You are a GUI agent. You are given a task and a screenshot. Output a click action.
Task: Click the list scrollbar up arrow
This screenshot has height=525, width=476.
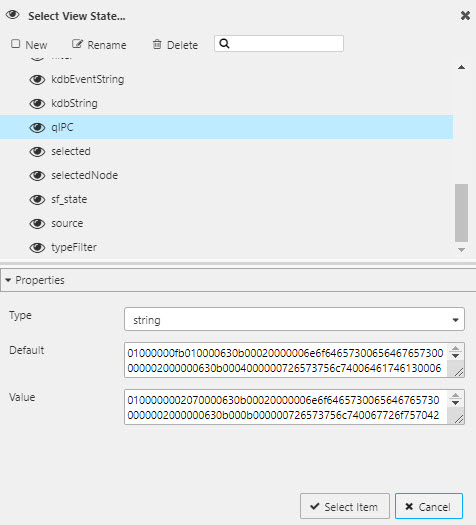(462, 67)
